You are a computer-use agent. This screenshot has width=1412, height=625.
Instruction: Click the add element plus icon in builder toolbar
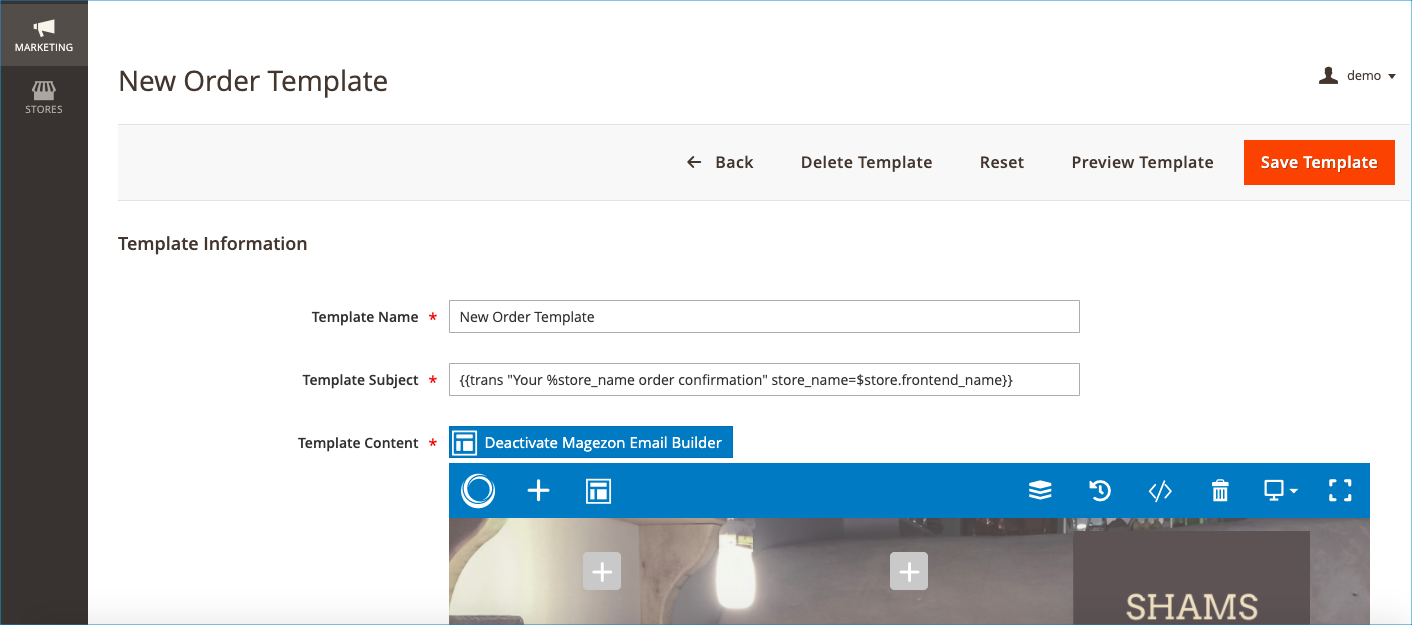(538, 490)
